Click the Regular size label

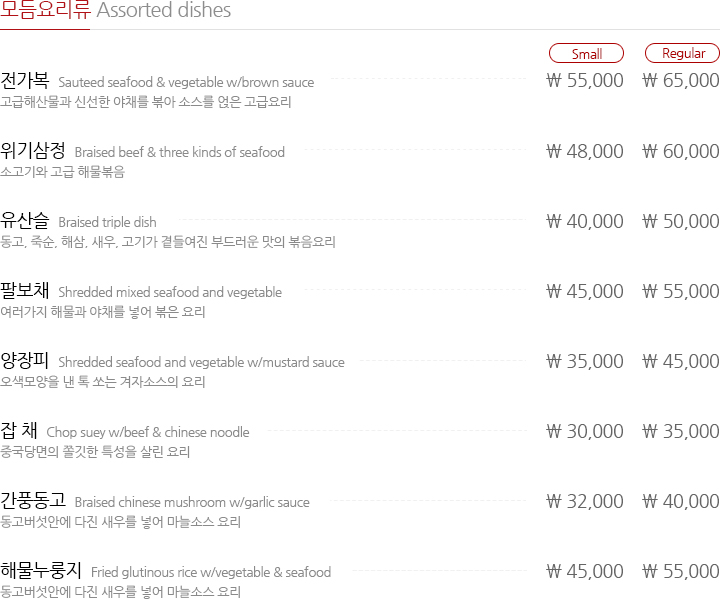pyautogui.click(x=682, y=53)
